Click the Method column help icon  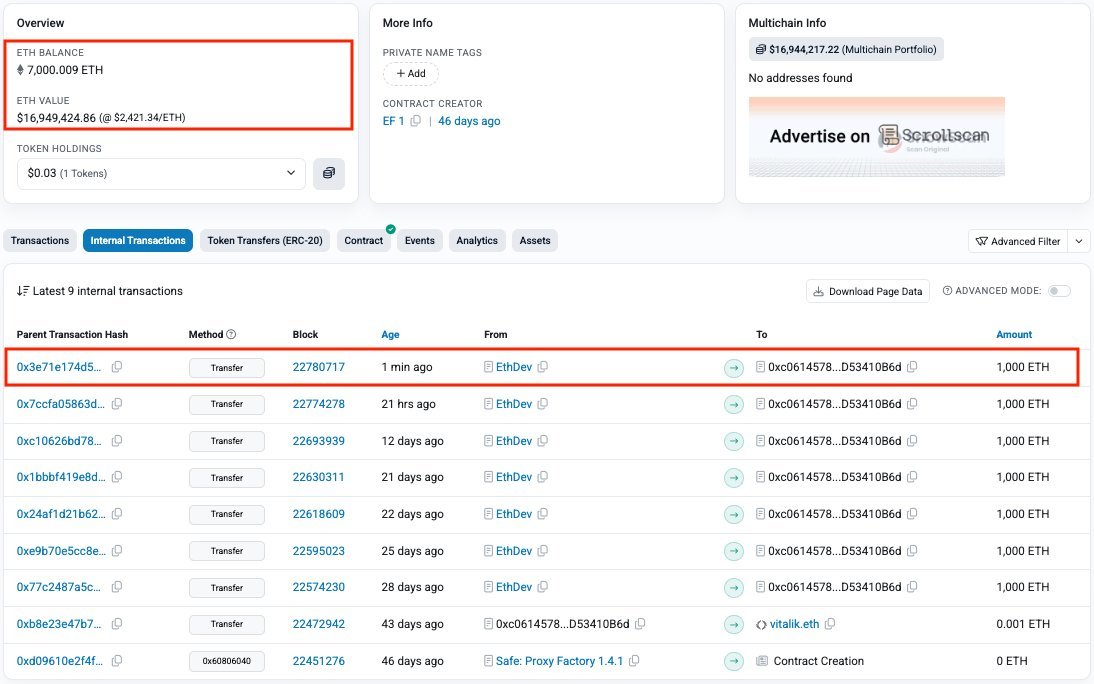pos(232,334)
